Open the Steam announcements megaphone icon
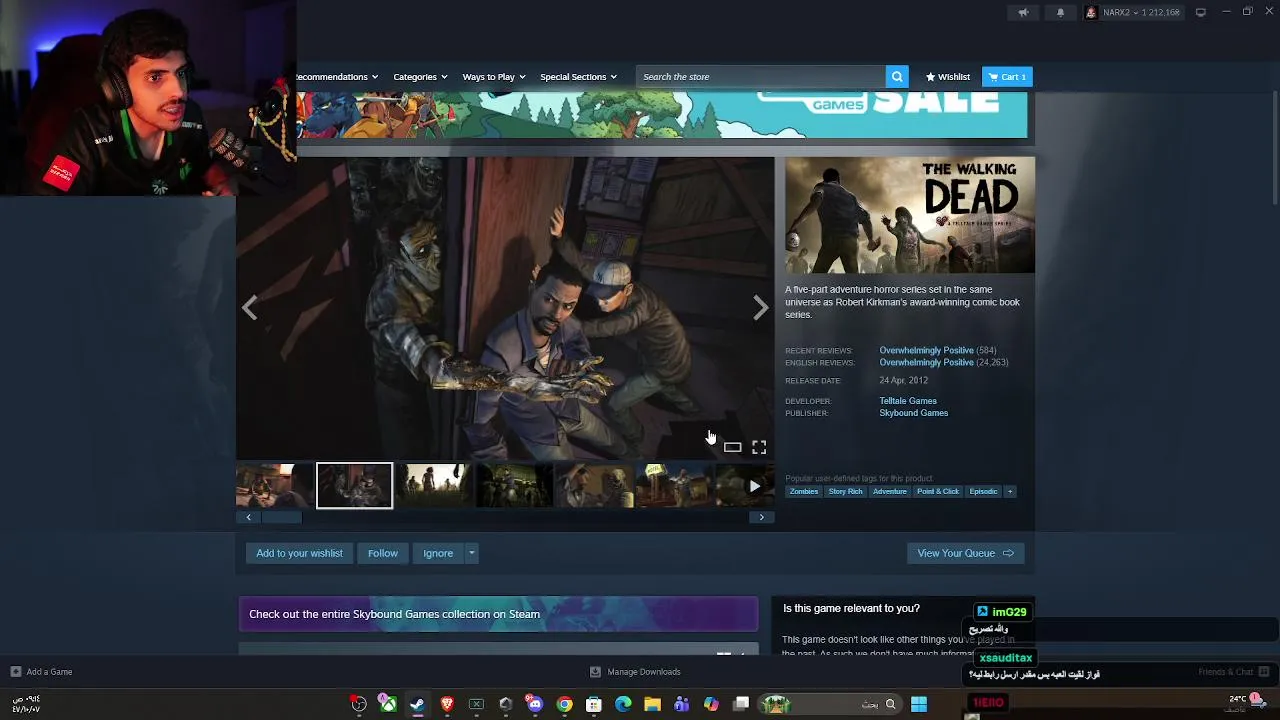The width and height of the screenshot is (1280, 720). pyautogui.click(x=1023, y=12)
